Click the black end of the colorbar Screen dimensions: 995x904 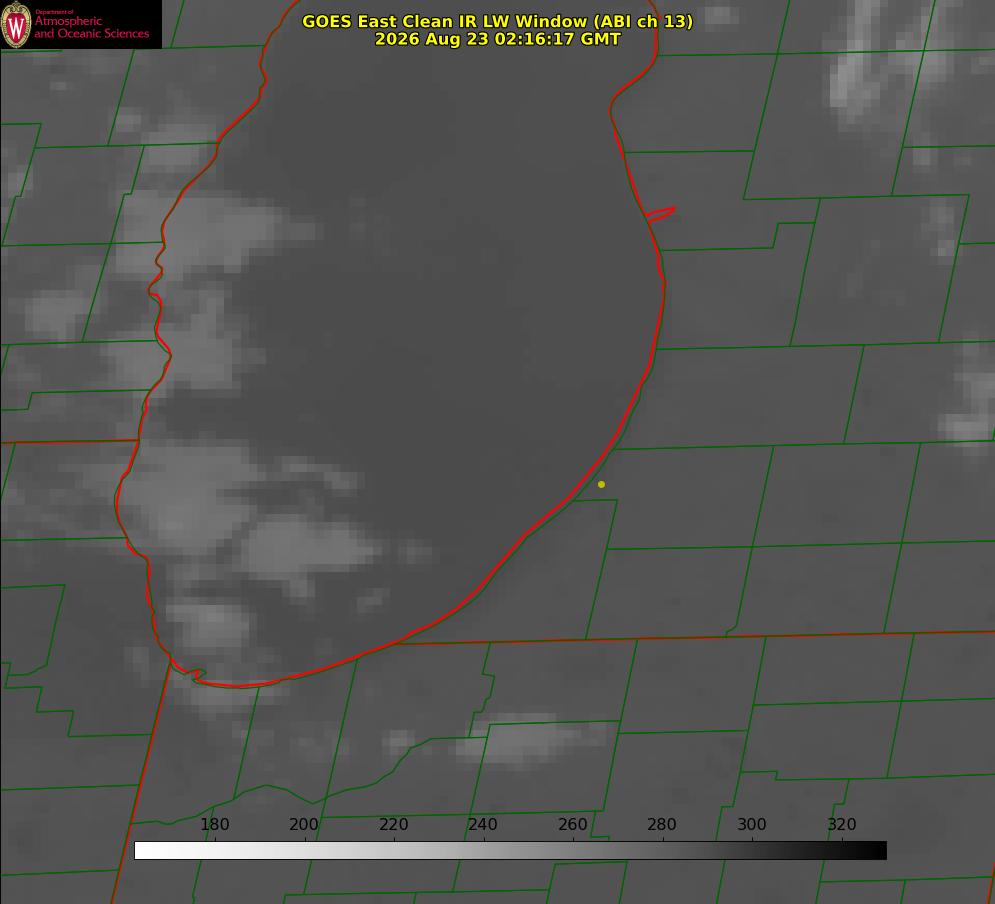874,850
